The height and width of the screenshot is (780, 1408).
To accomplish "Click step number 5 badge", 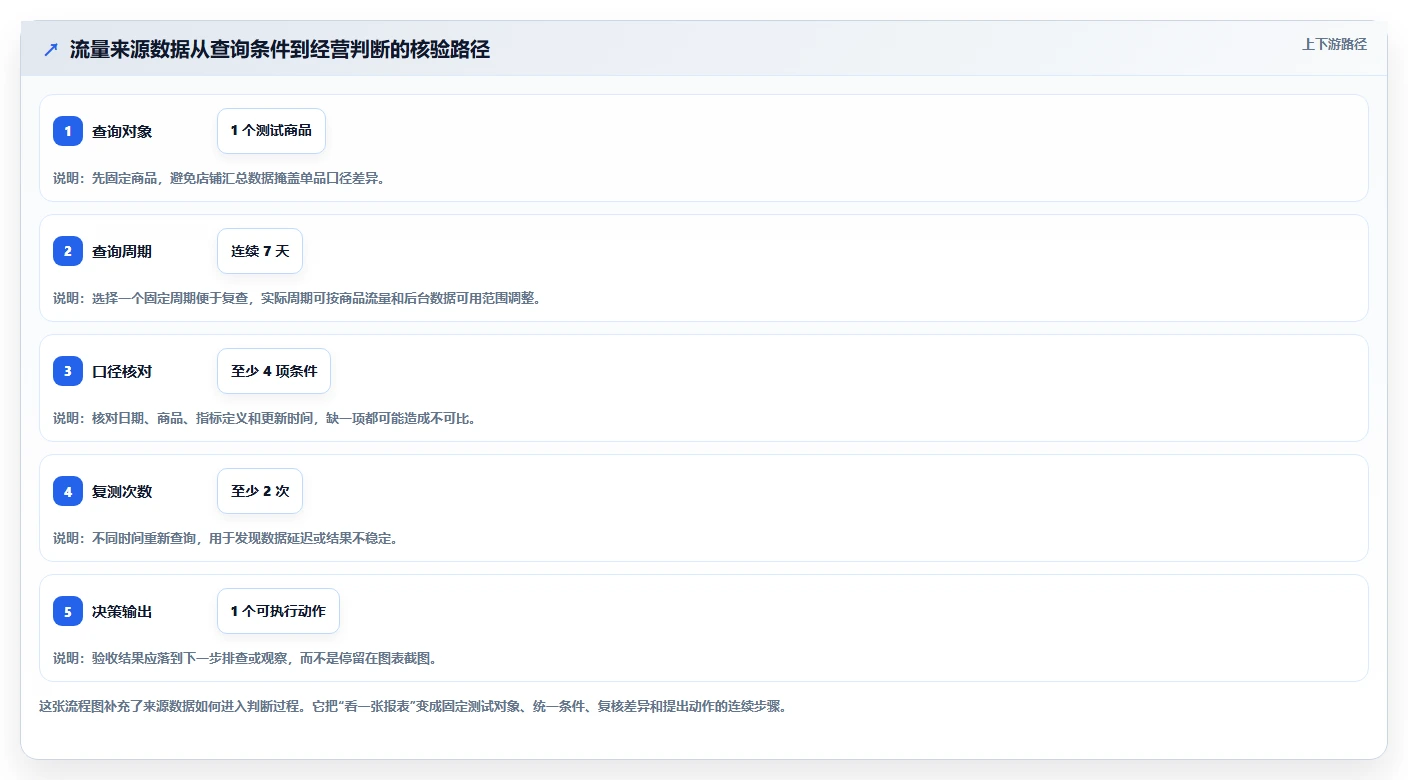I will [x=68, y=611].
